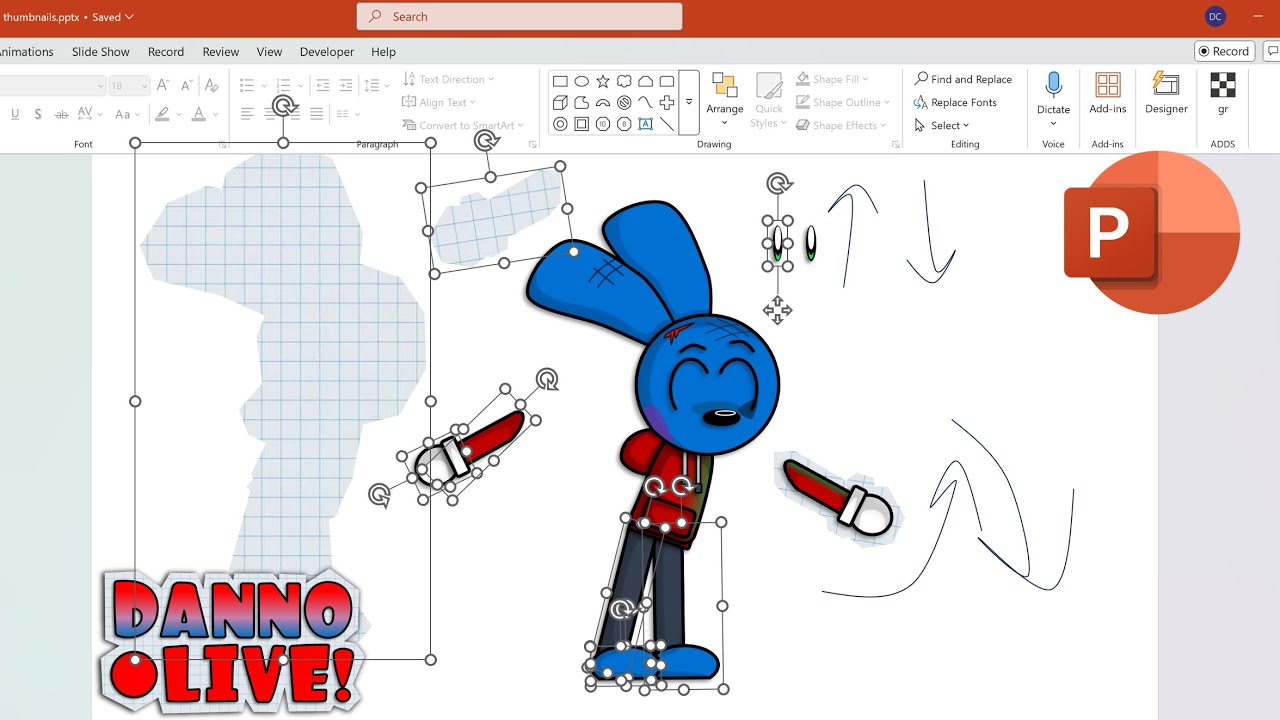Open the Record ribbon tab
Image resolution: width=1280 pixels, height=720 pixels.
[x=166, y=52]
